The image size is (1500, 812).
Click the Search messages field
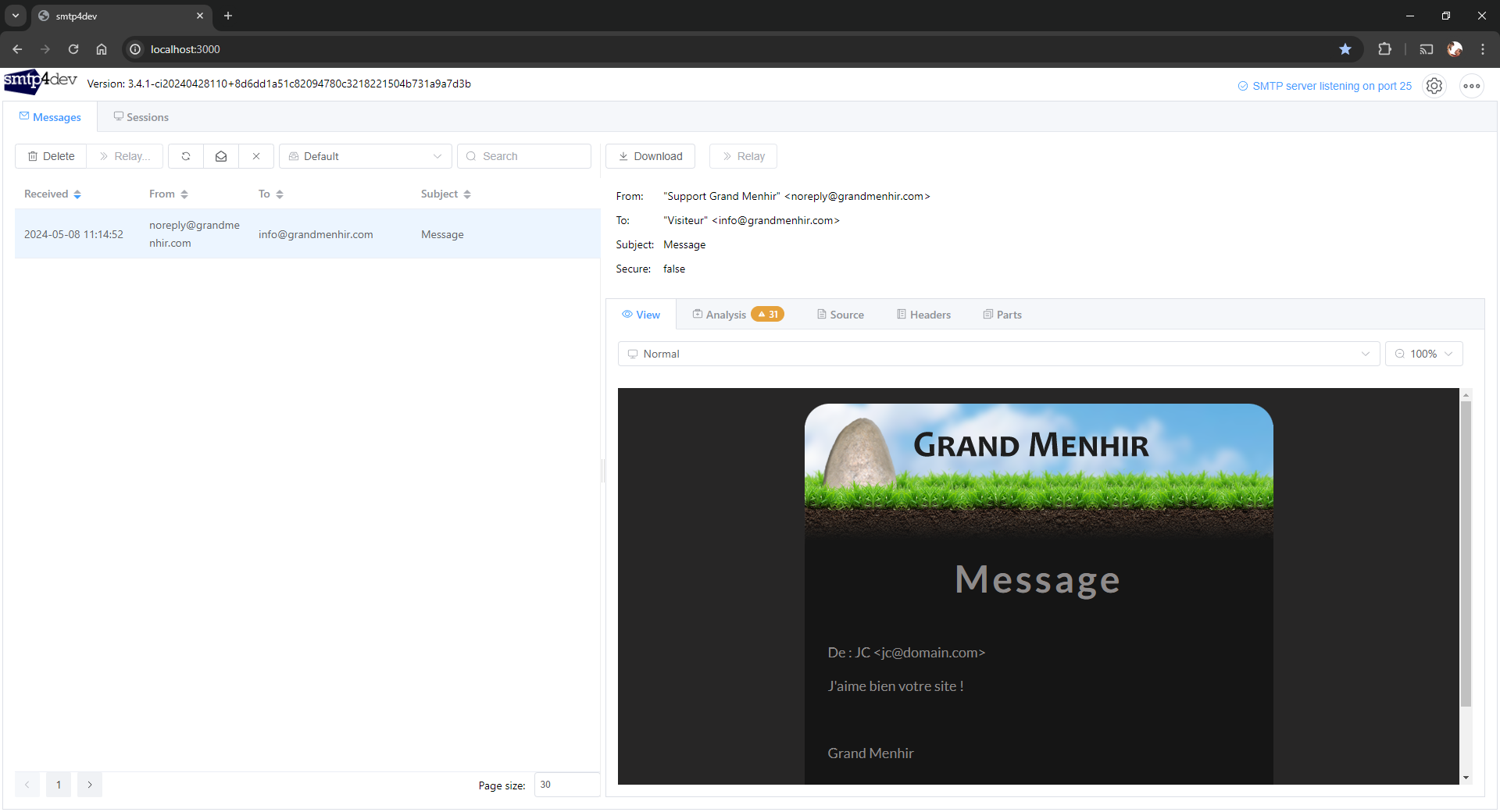524,156
